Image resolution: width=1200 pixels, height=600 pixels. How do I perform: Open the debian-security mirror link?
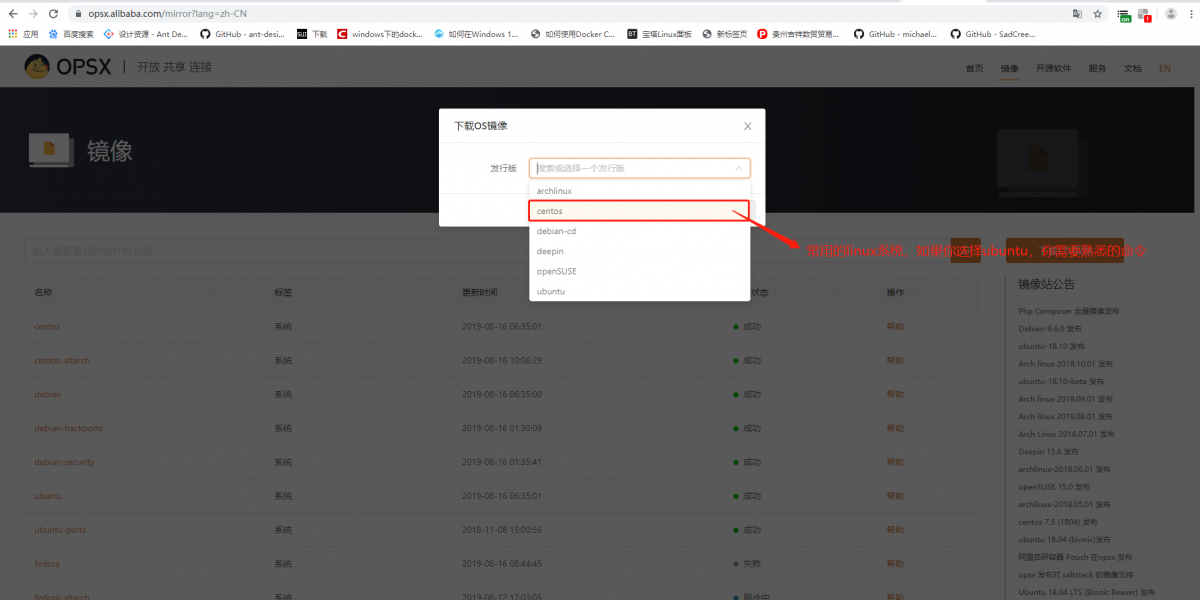click(x=64, y=462)
